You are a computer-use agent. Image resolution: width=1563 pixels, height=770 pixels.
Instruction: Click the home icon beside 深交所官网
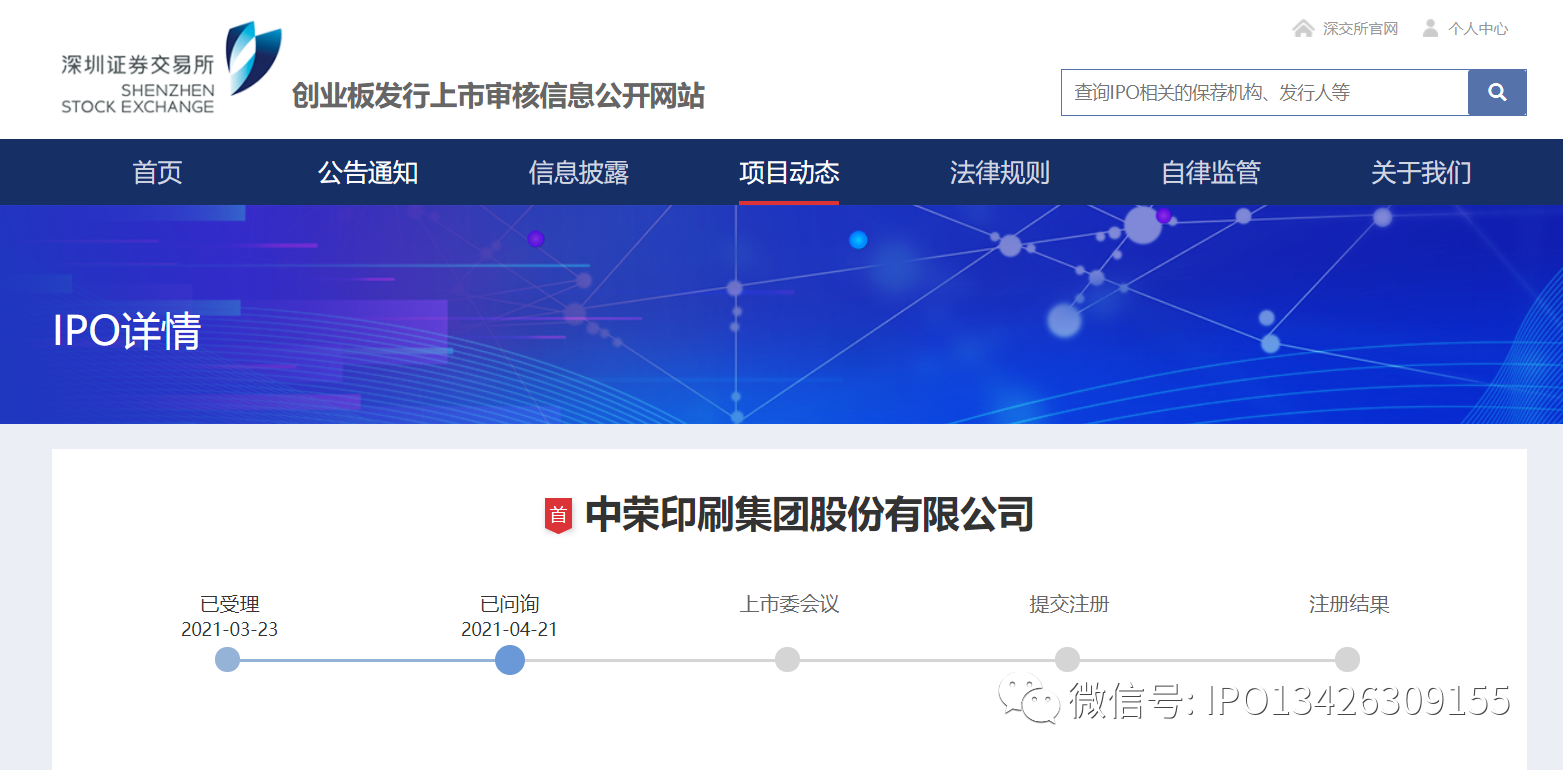1303,28
